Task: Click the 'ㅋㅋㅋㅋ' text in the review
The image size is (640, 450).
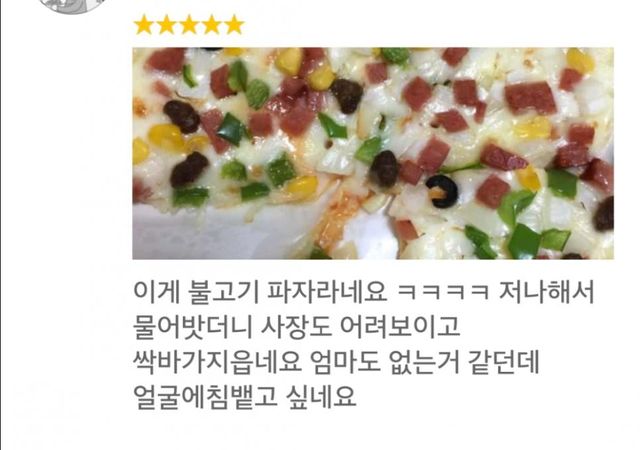Action: pos(442,292)
